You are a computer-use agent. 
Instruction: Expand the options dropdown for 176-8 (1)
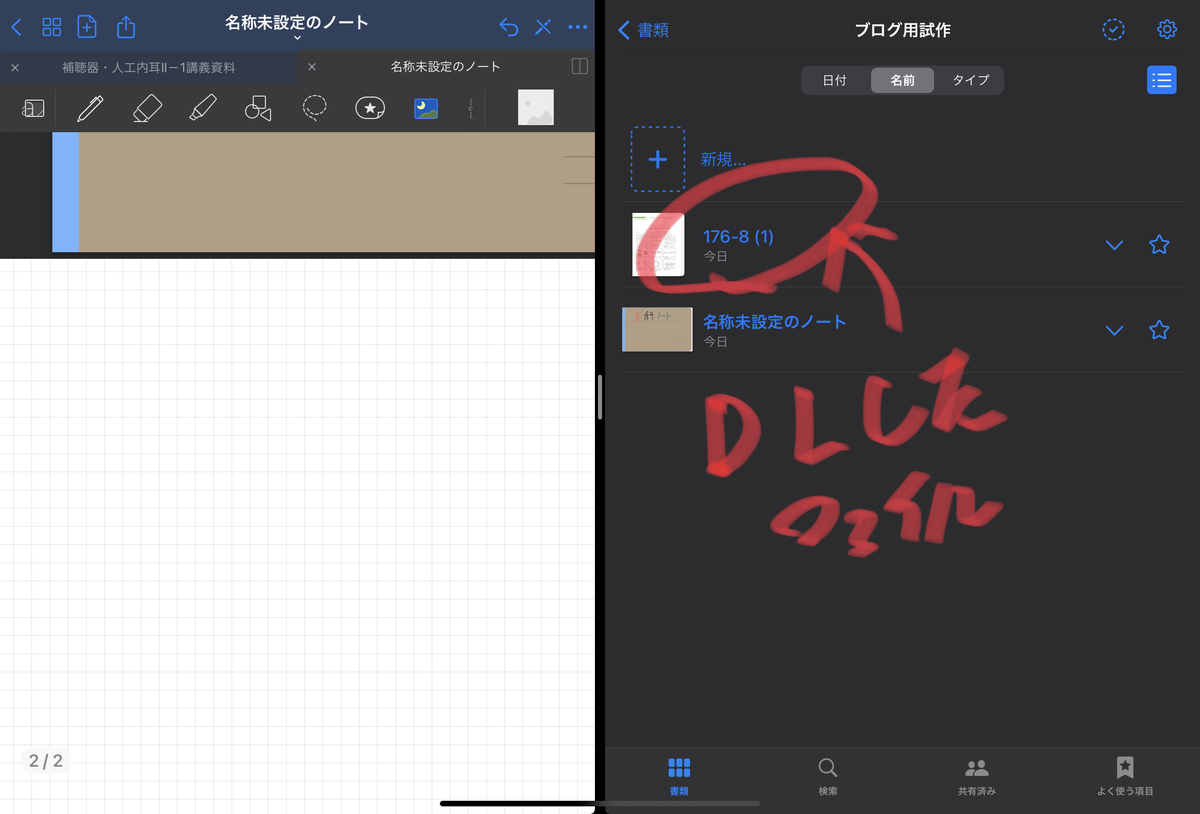tap(1114, 244)
